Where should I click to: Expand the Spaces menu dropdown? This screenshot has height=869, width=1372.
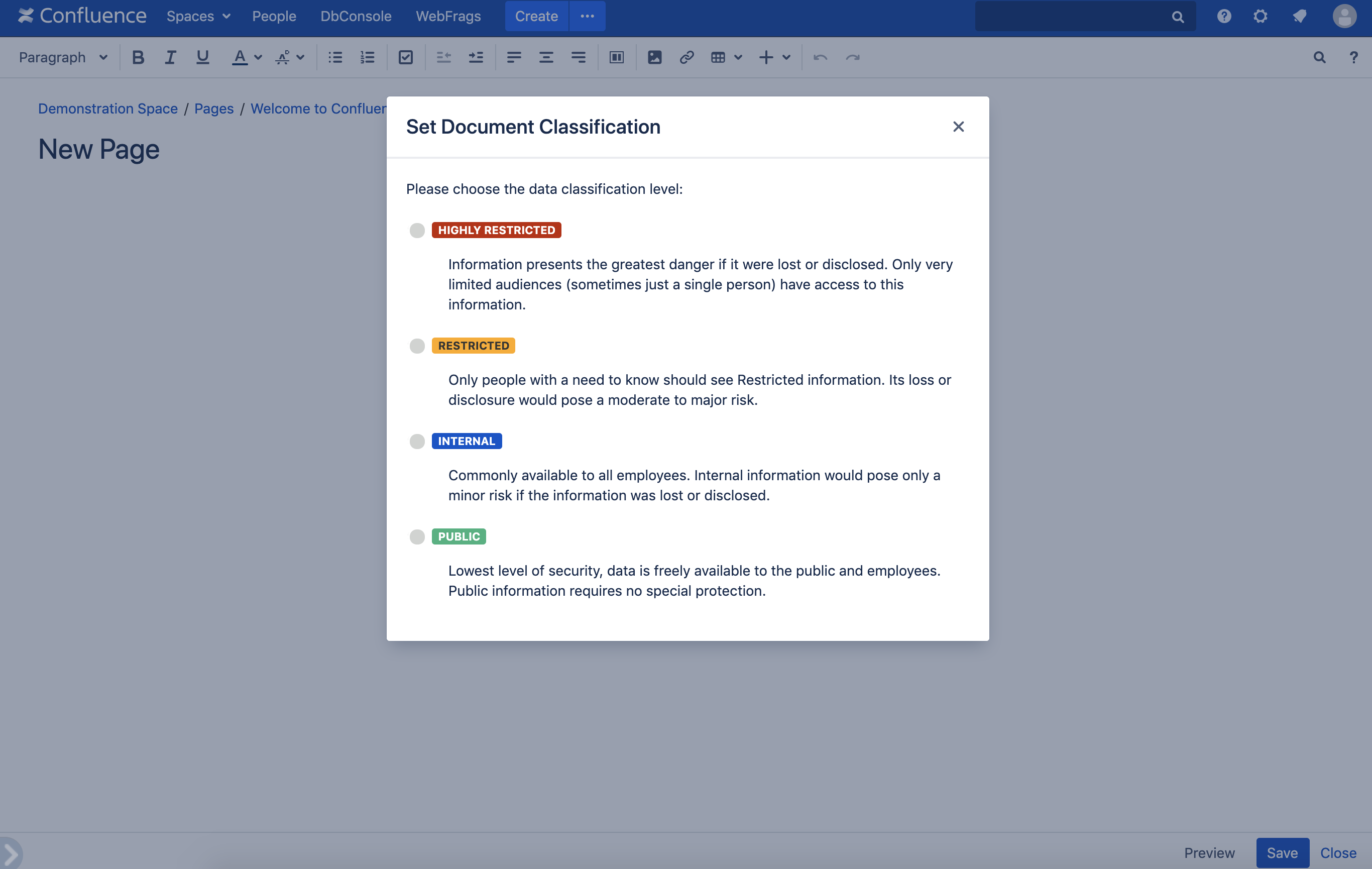pos(198,16)
